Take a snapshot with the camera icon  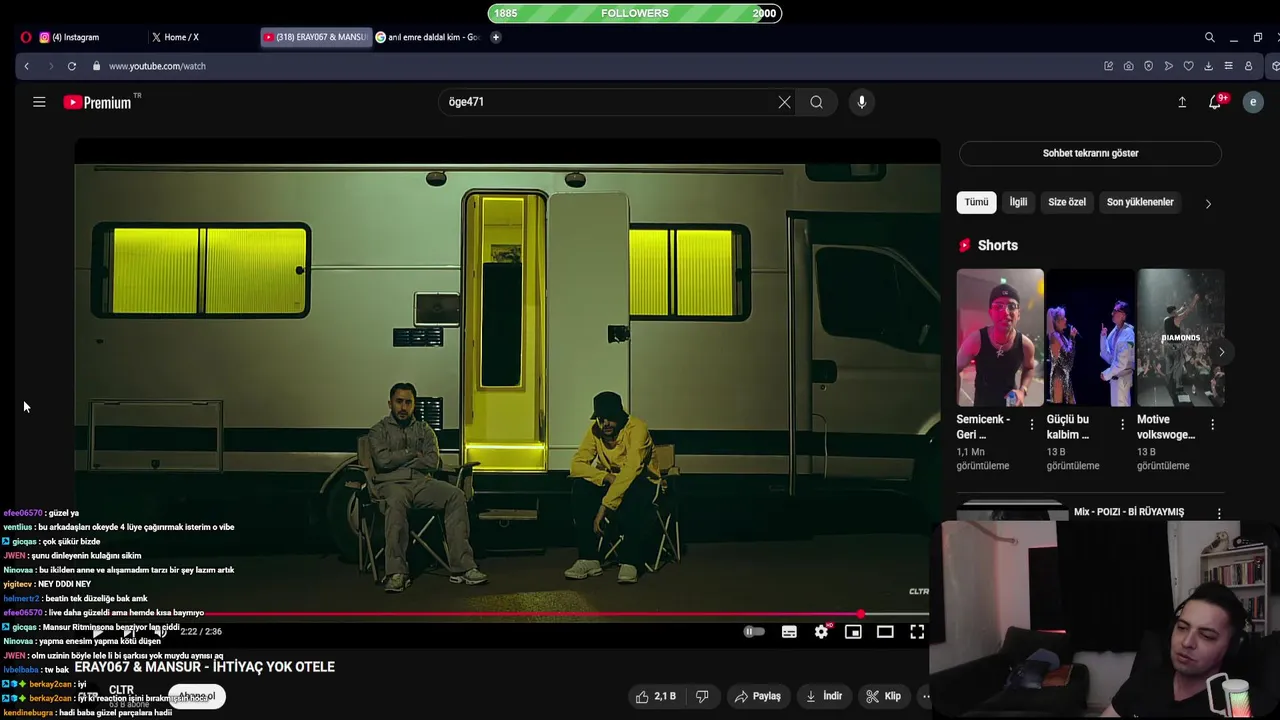point(1128,66)
